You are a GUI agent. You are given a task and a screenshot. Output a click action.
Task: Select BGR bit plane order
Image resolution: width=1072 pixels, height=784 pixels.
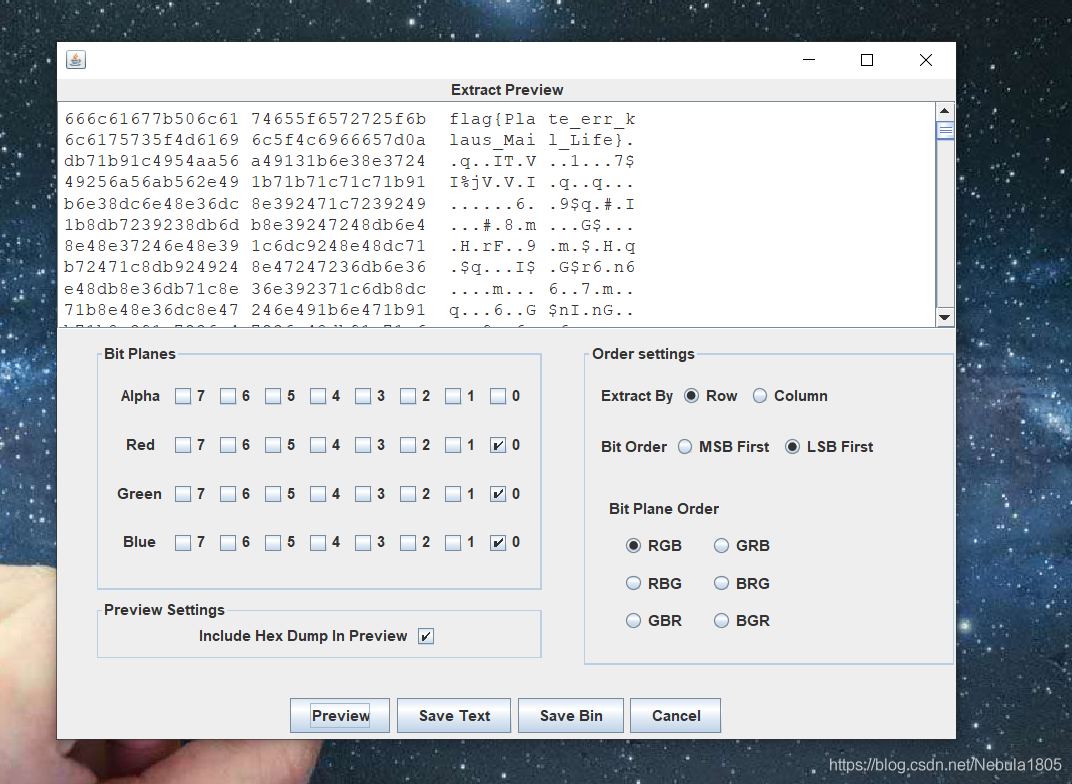(721, 621)
